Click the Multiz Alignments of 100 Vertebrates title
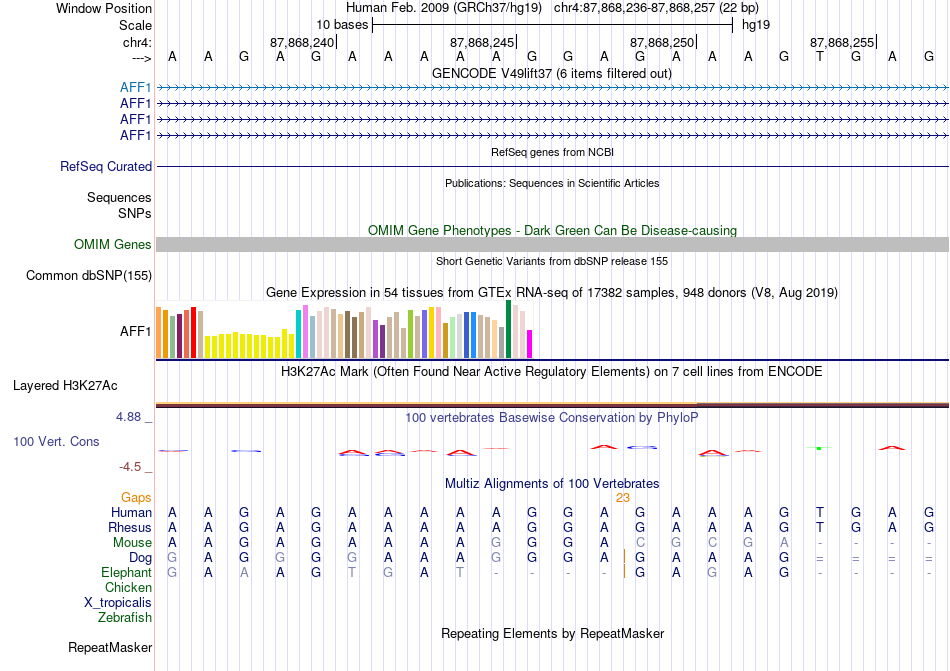Image resolution: width=950 pixels, height=671 pixels. [552, 483]
